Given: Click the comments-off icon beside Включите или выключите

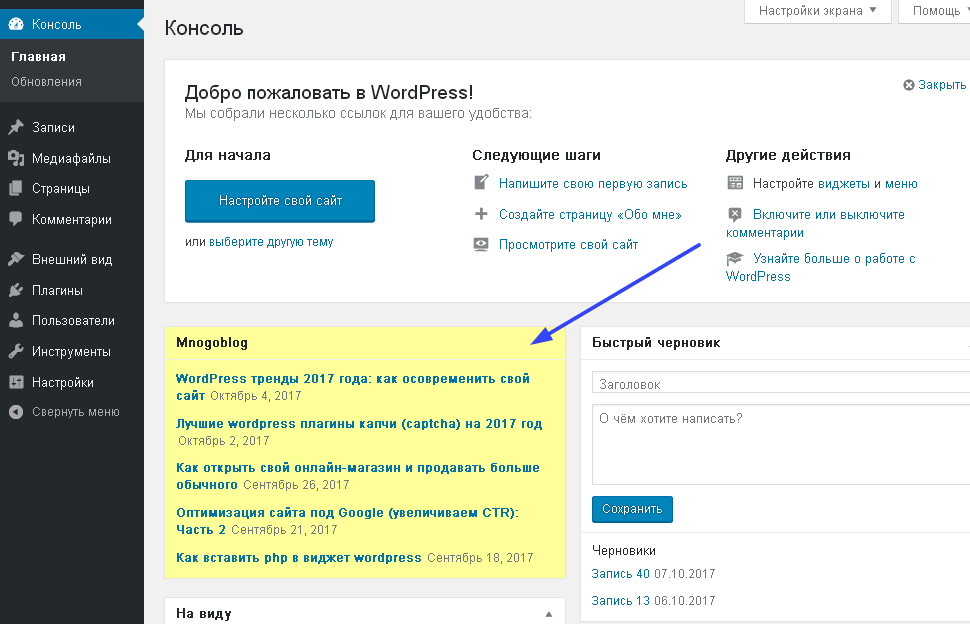Looking at the screenshot, I should coord(735,214).
